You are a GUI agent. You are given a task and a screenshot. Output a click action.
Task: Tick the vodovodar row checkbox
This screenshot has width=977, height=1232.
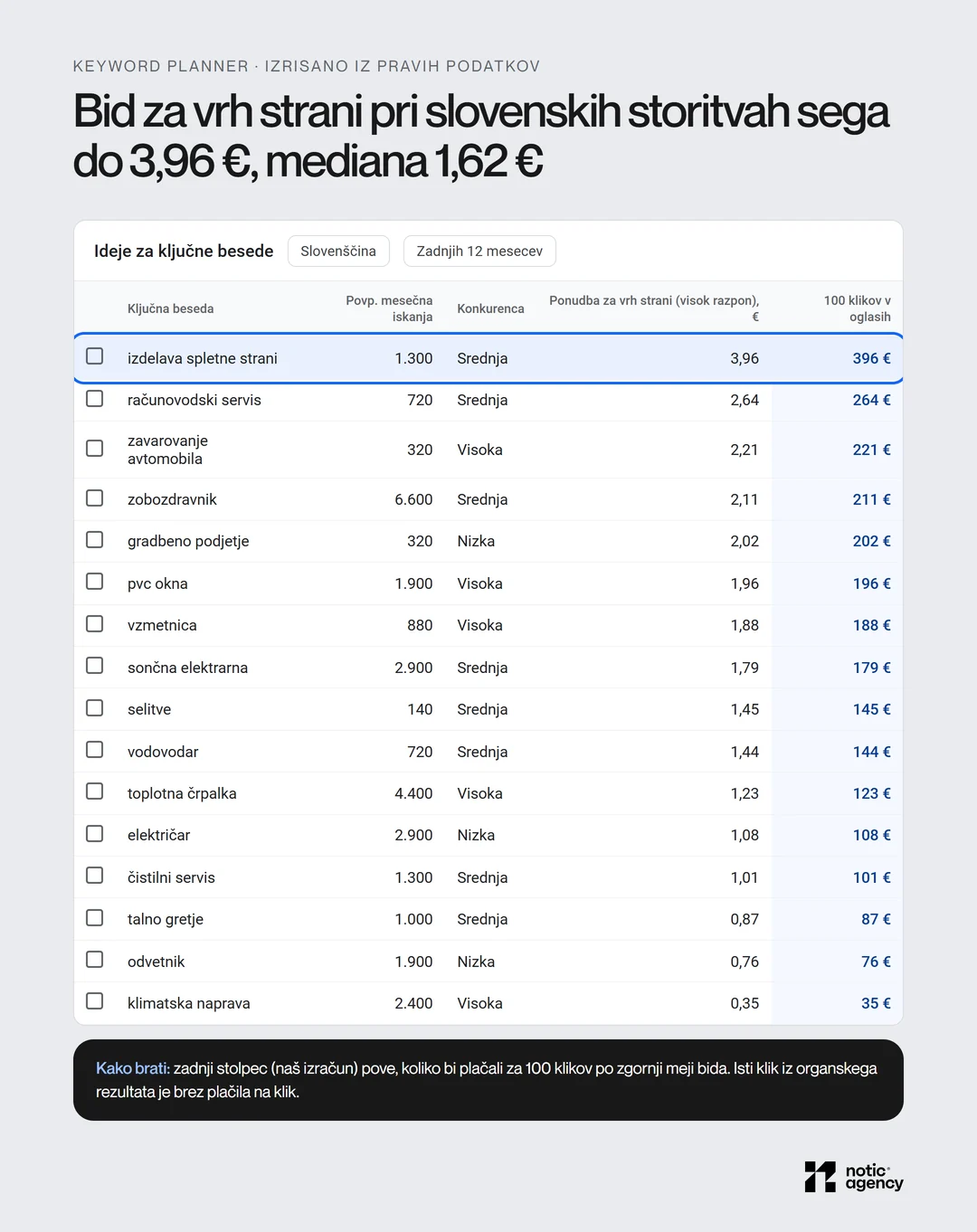tap(94, 750)
